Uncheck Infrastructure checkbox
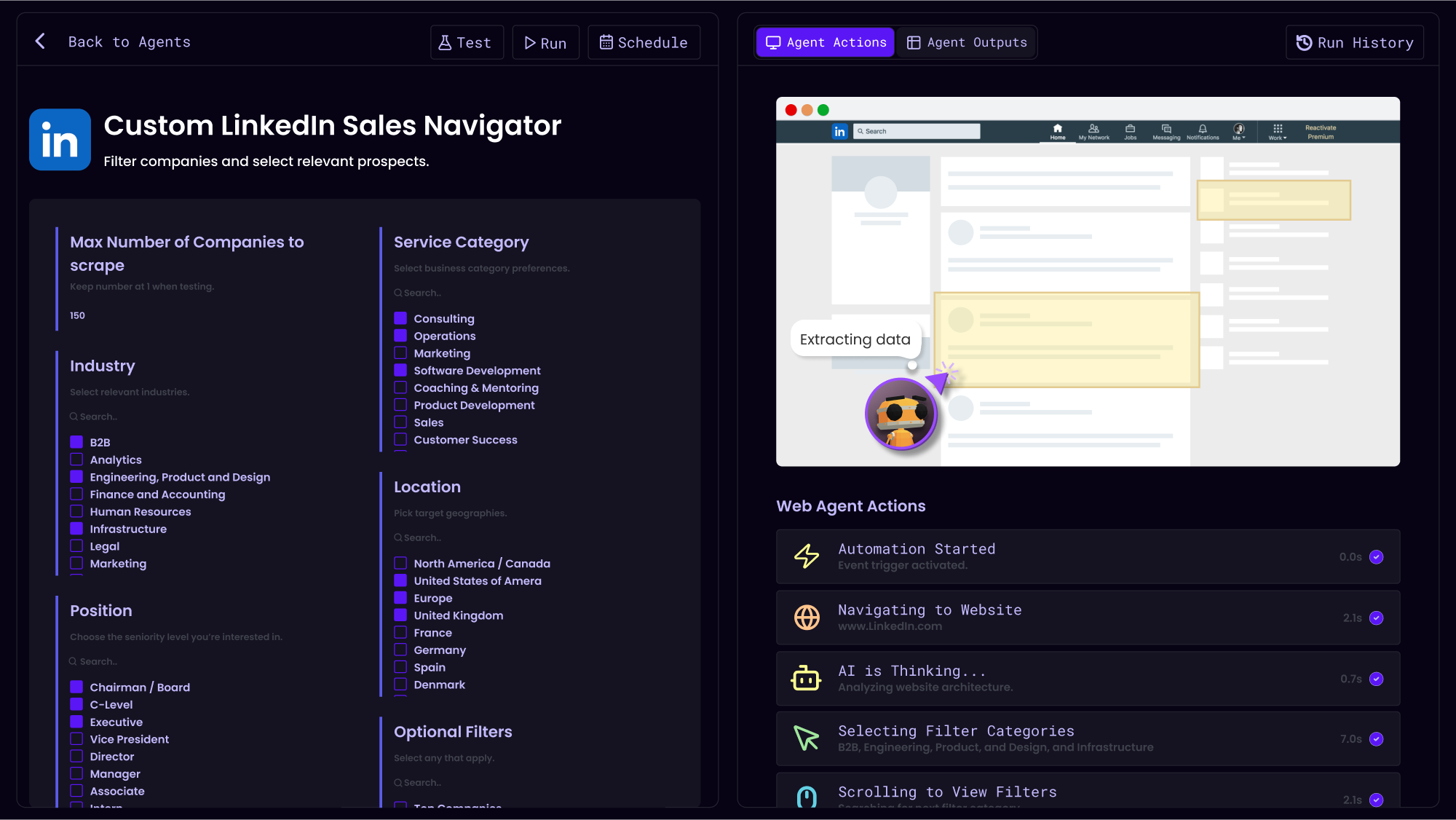This screenshot has width=1456, height=820. 76,529
